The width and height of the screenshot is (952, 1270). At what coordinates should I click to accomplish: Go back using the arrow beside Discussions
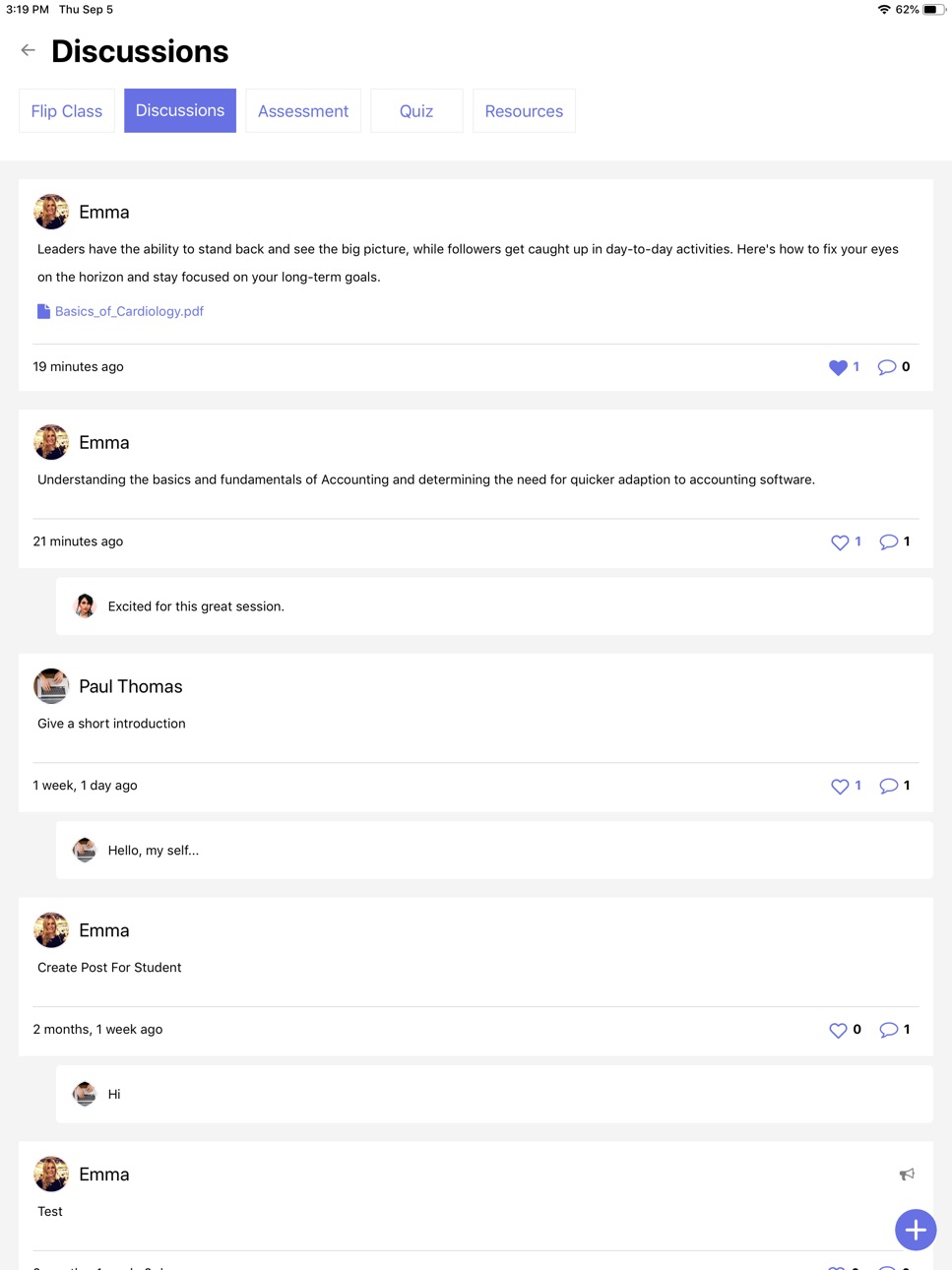(x=28, y=50)
